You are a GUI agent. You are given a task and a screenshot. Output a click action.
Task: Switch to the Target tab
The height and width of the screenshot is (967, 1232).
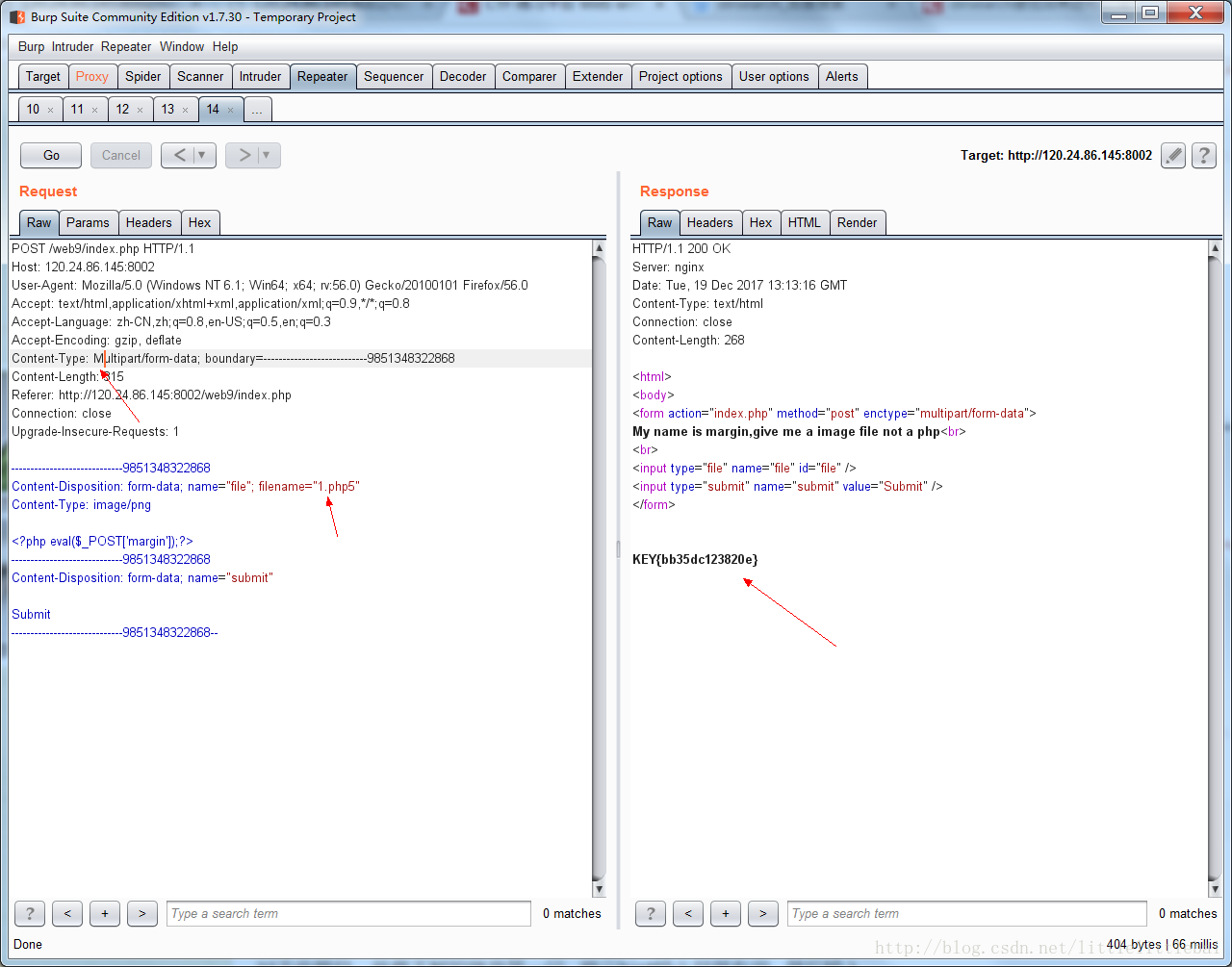43,77
